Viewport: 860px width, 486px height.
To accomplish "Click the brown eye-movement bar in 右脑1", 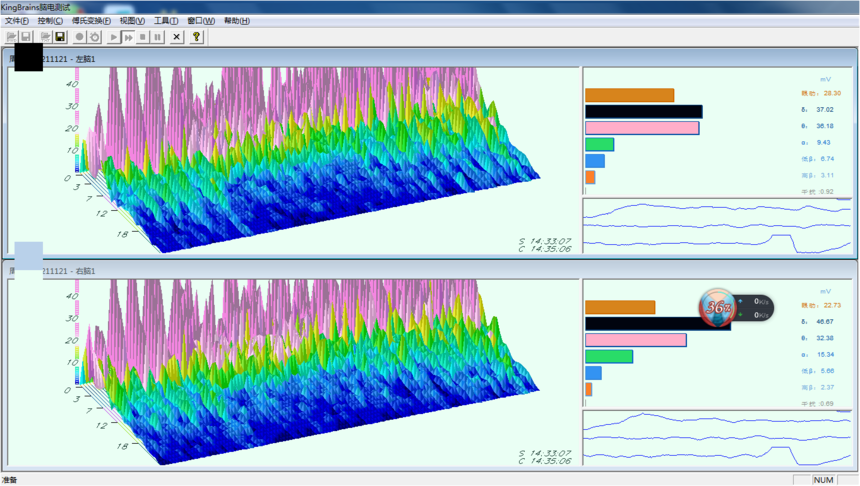I will [x=620, y=307].
